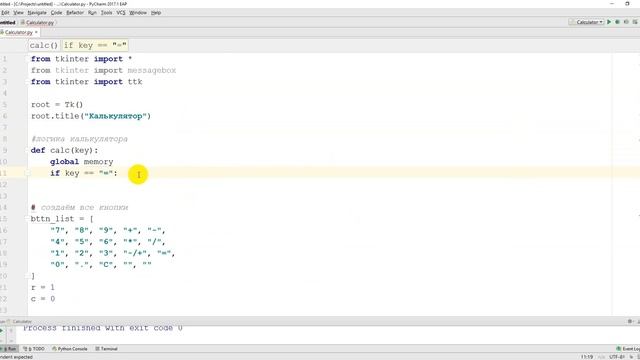The image size is (640, 360).
Task: Run the Calculator configuration with green play icon
Action: (x=609, y=22)
